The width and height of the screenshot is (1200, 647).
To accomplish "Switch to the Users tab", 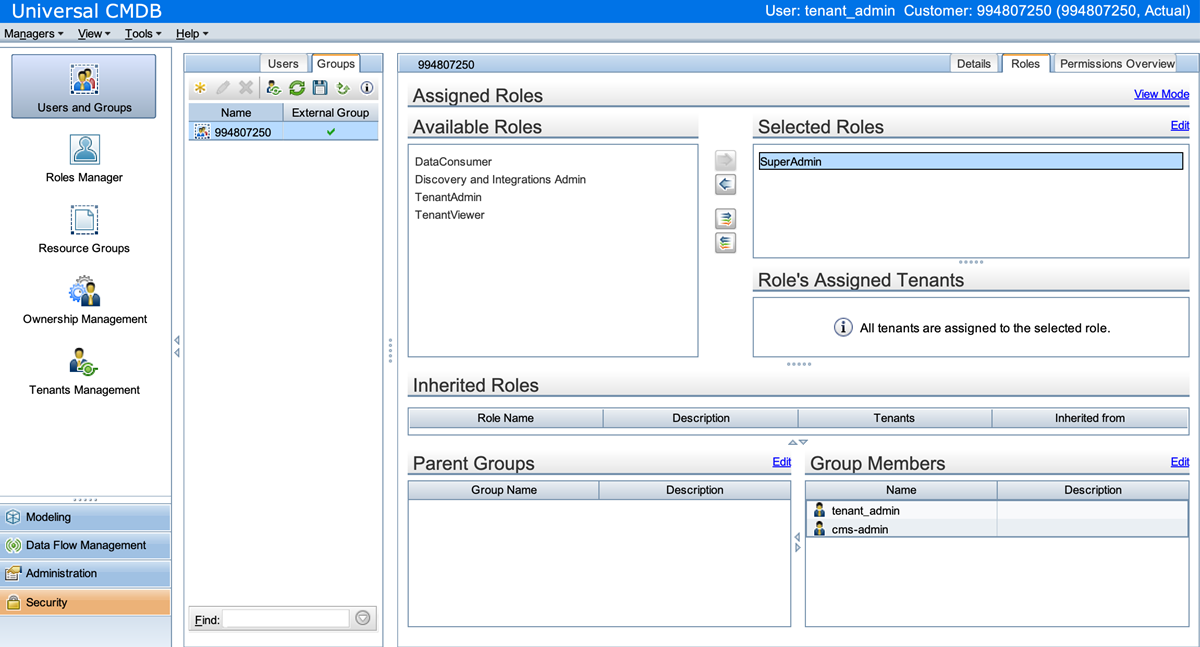I will click(x=283, y=63).
